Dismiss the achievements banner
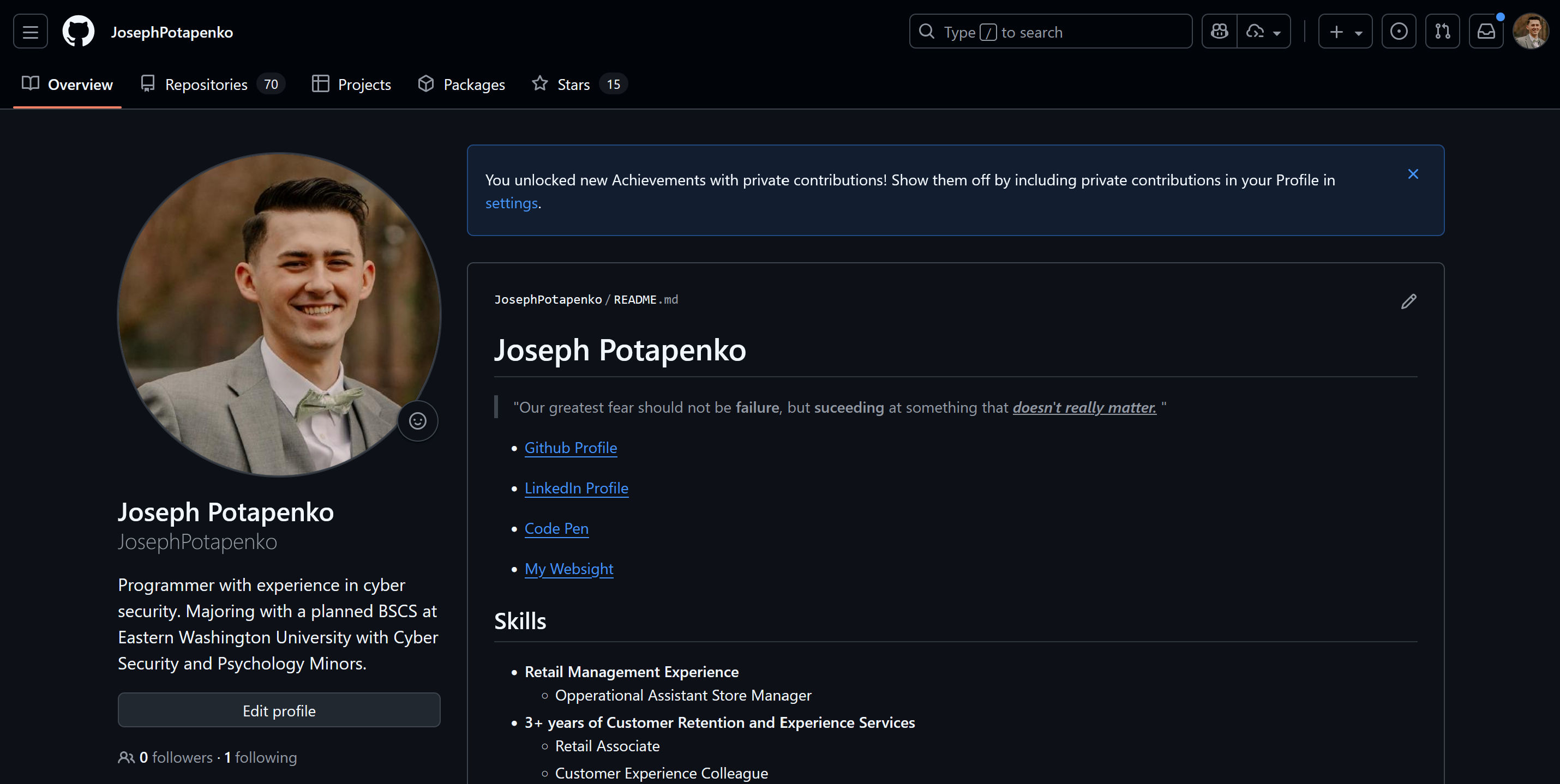The width and height of the screenshot is (1560, 784). 1413,174
